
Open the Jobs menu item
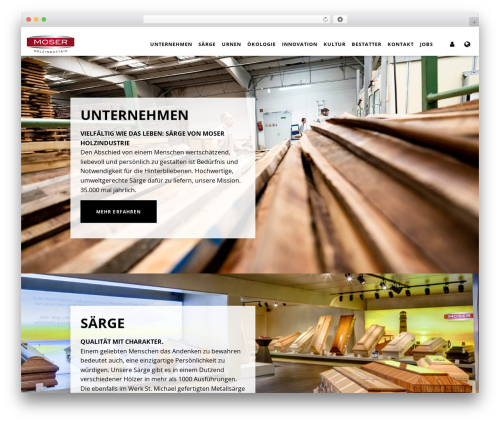tap(426, 44)
